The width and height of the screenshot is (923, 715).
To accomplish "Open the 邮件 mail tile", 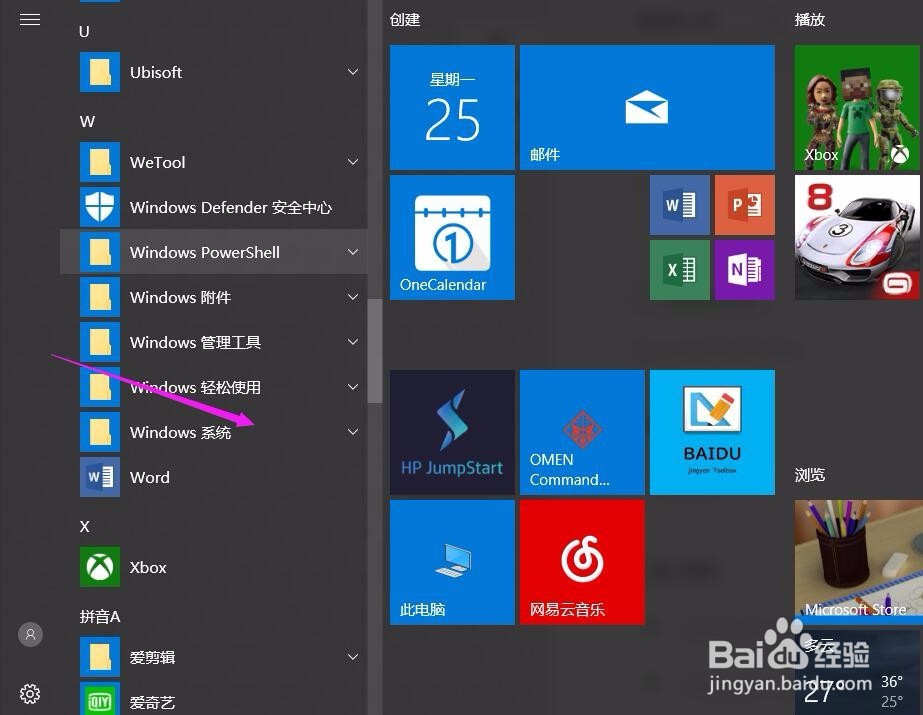I will (647, 108).
